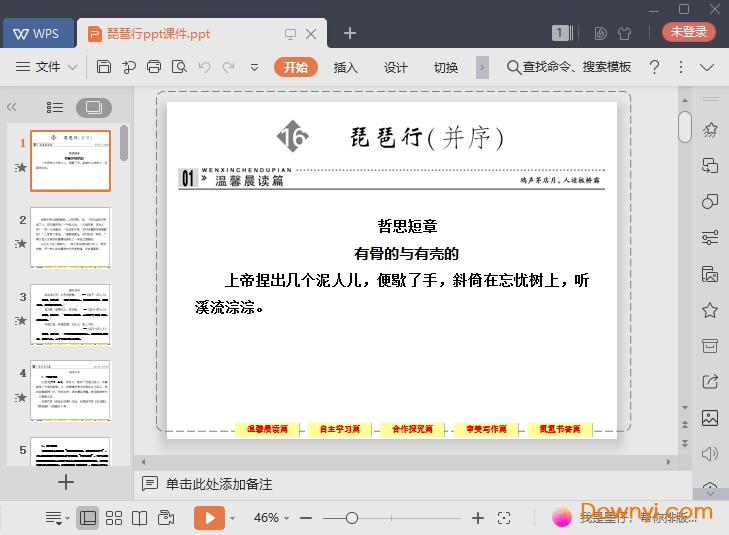Click the presenter tools icon in status bar
729x535 pixels.
coord(166,518)
